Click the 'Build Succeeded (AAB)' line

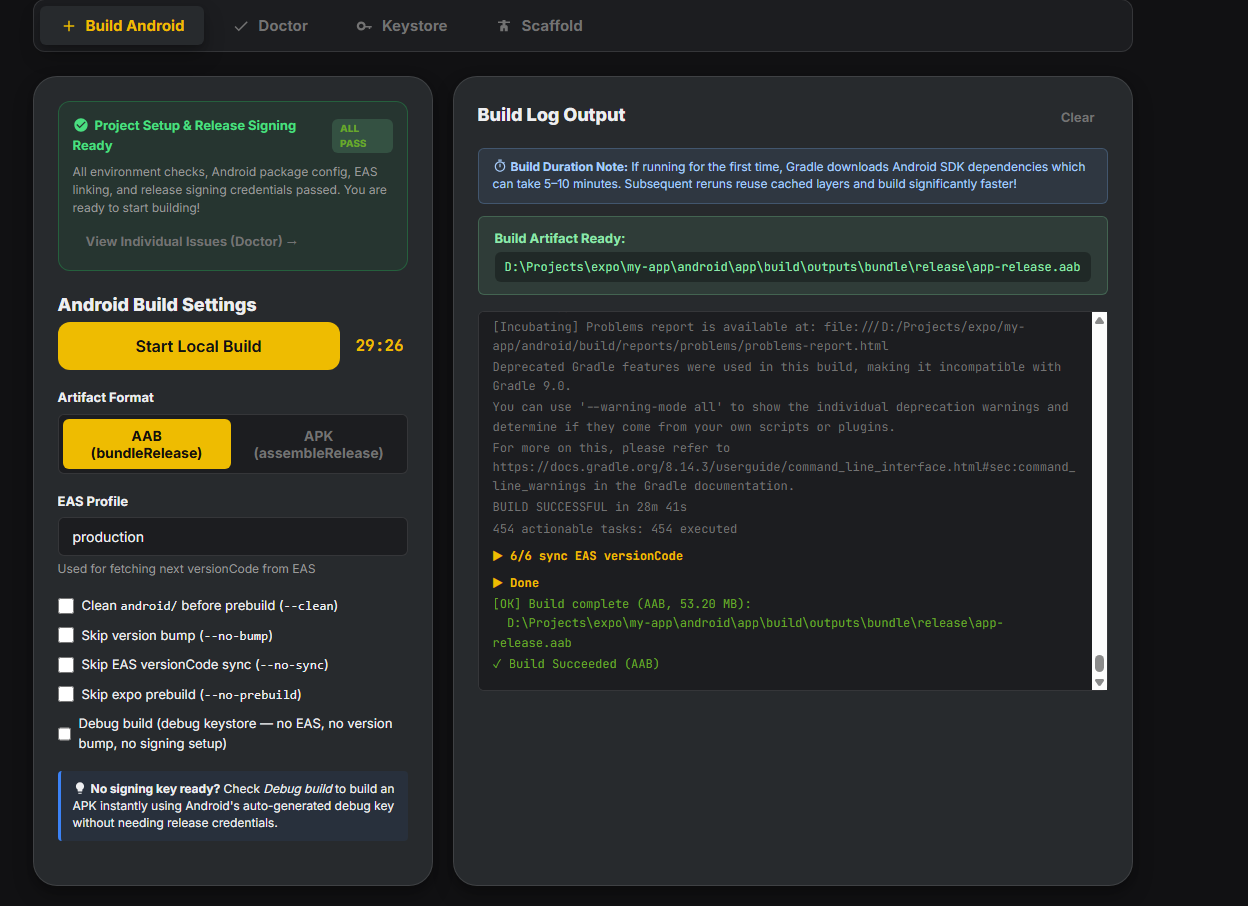point(576,664)
